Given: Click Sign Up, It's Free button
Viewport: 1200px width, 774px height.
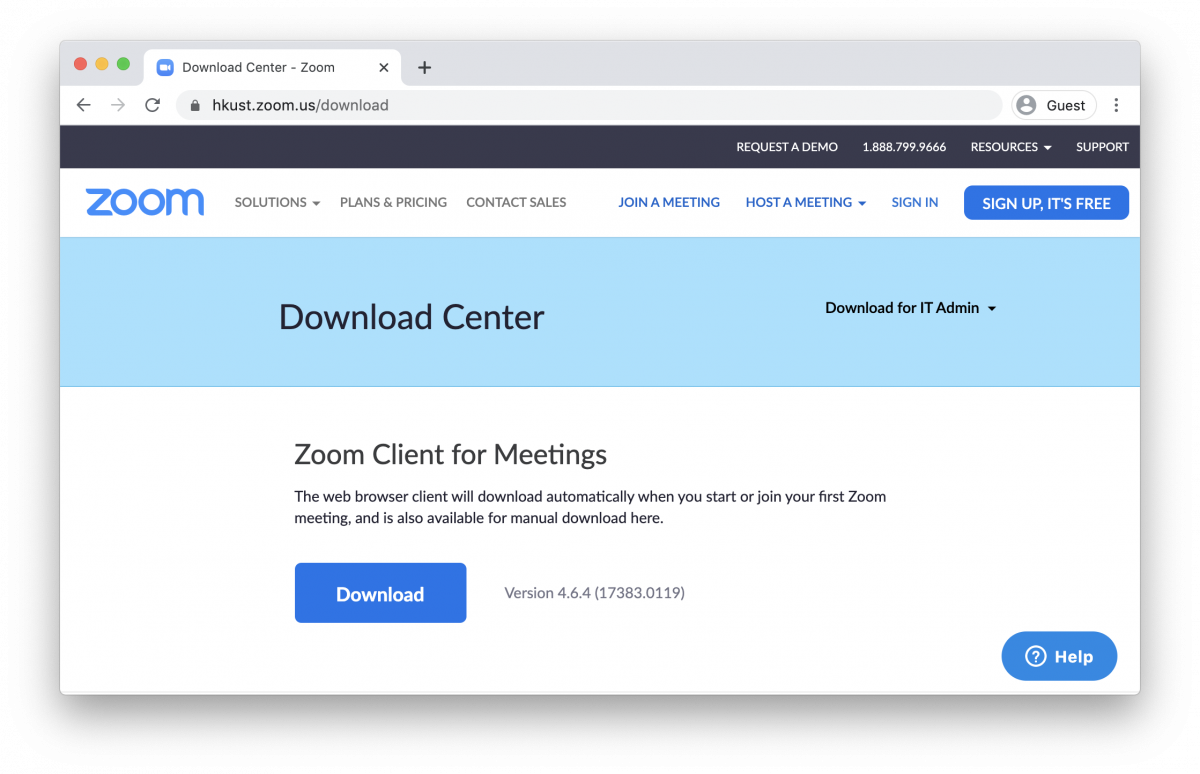Looking at the screenshot, I should [x=1046, y=203].
